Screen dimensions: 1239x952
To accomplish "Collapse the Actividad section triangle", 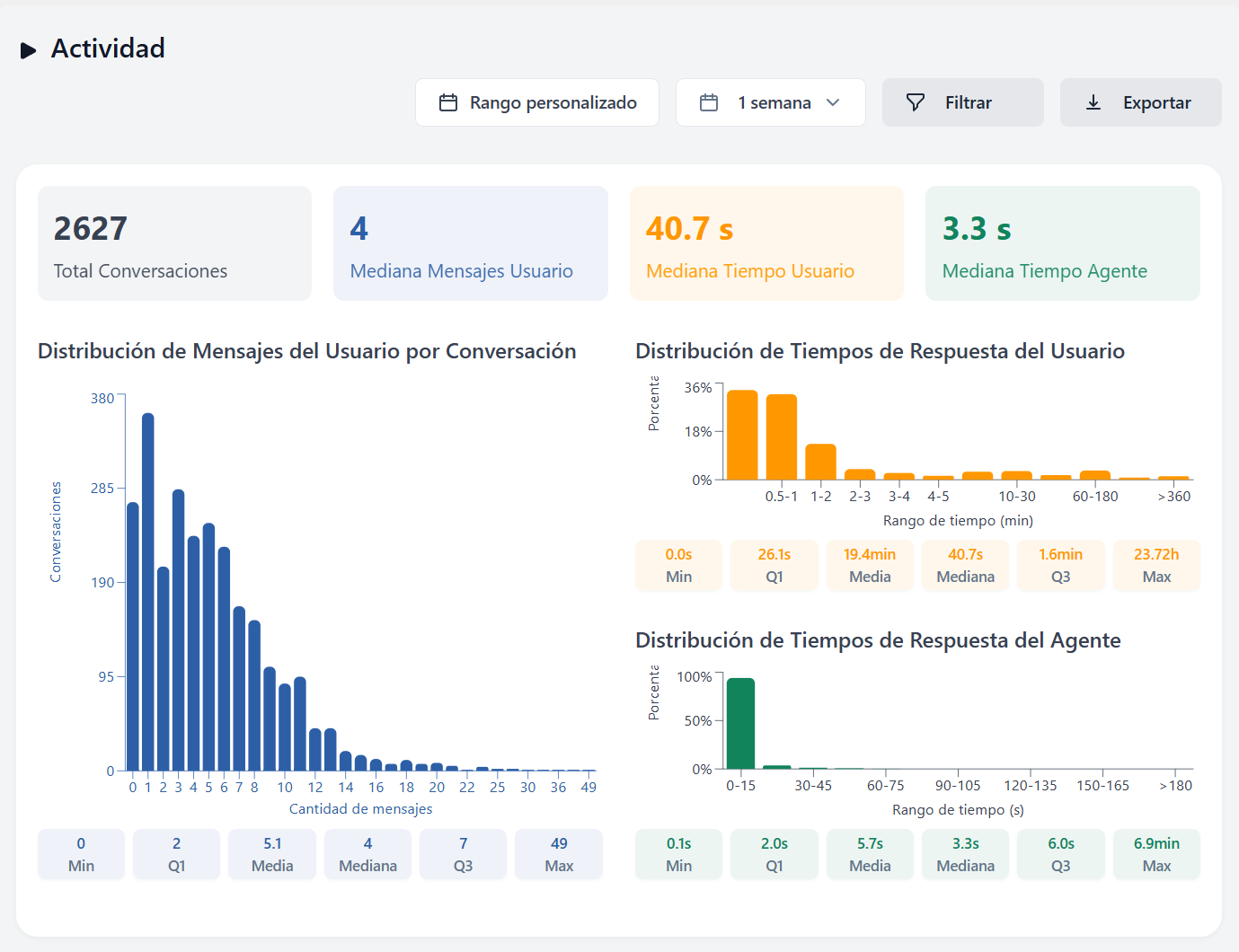I will pos(29,50).
